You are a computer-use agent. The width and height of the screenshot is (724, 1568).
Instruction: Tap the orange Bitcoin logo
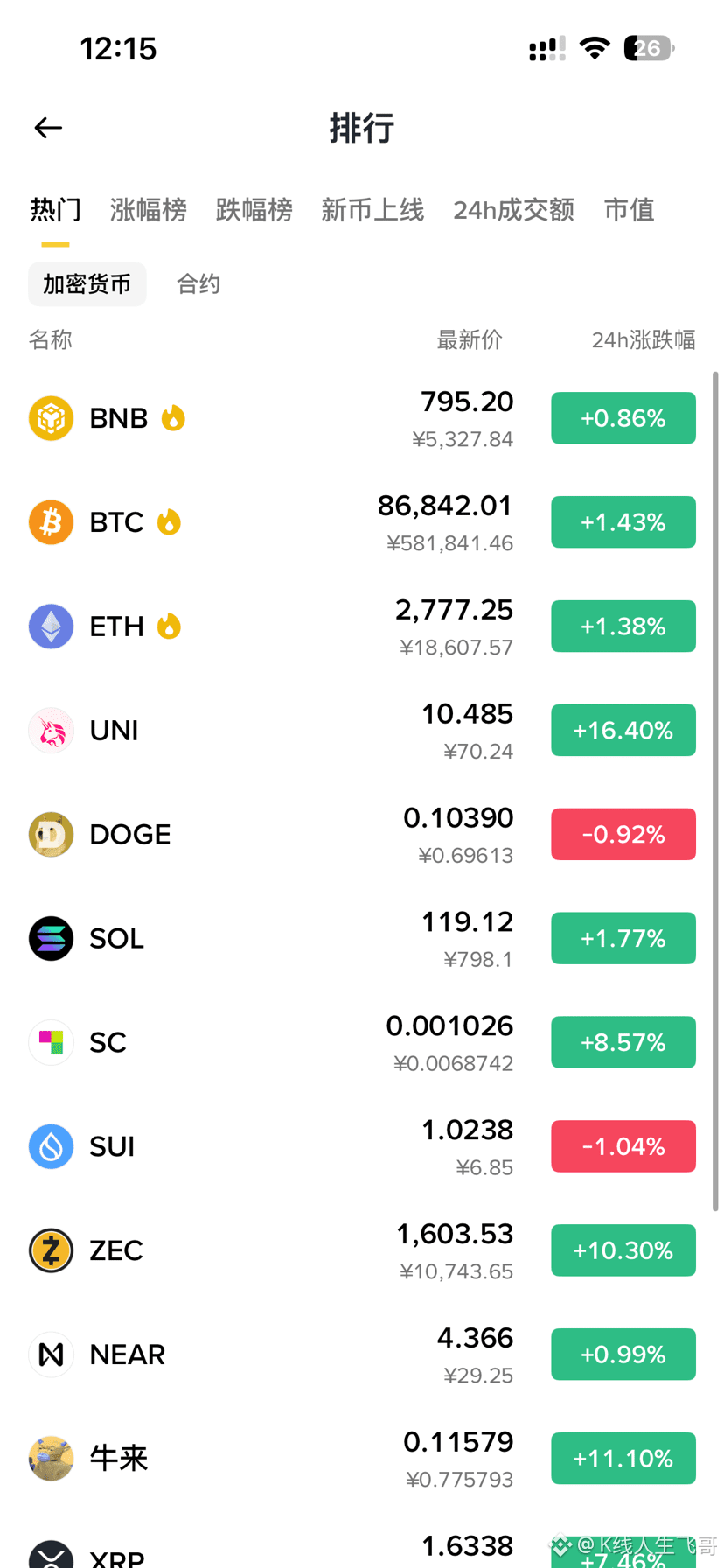point(51,522)
